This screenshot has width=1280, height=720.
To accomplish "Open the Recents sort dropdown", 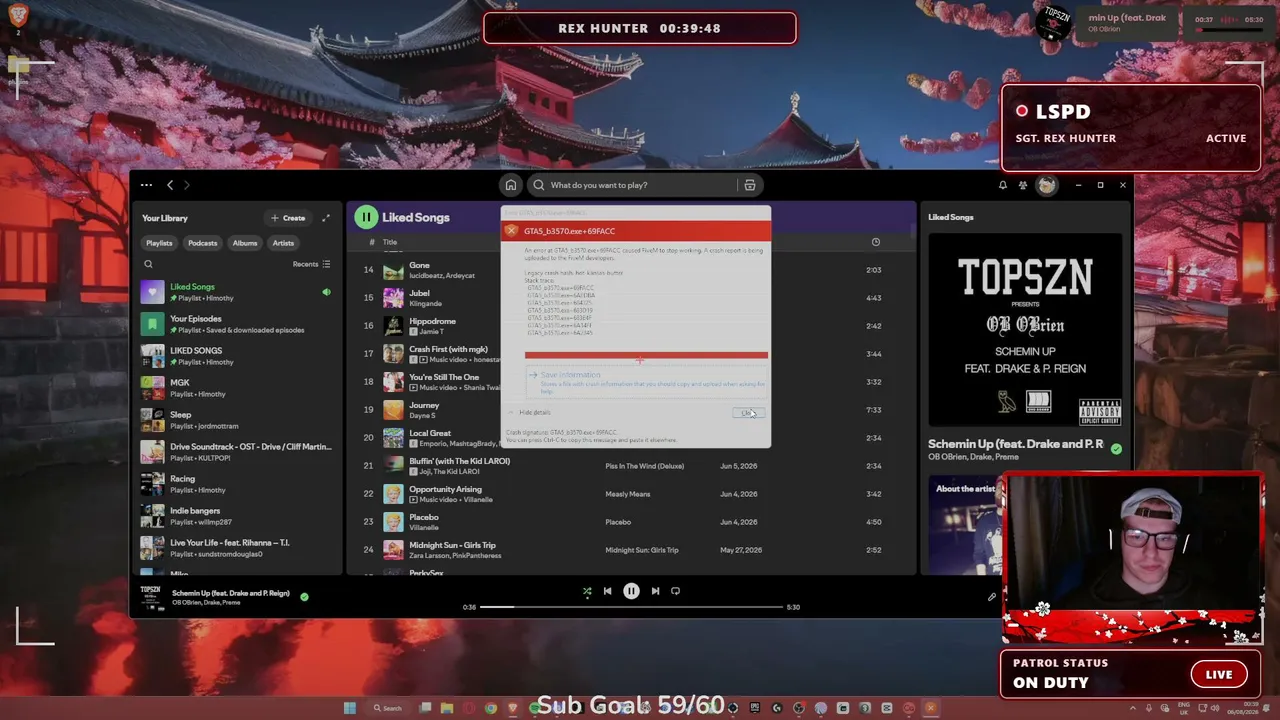I will click(x=311, y=264).
